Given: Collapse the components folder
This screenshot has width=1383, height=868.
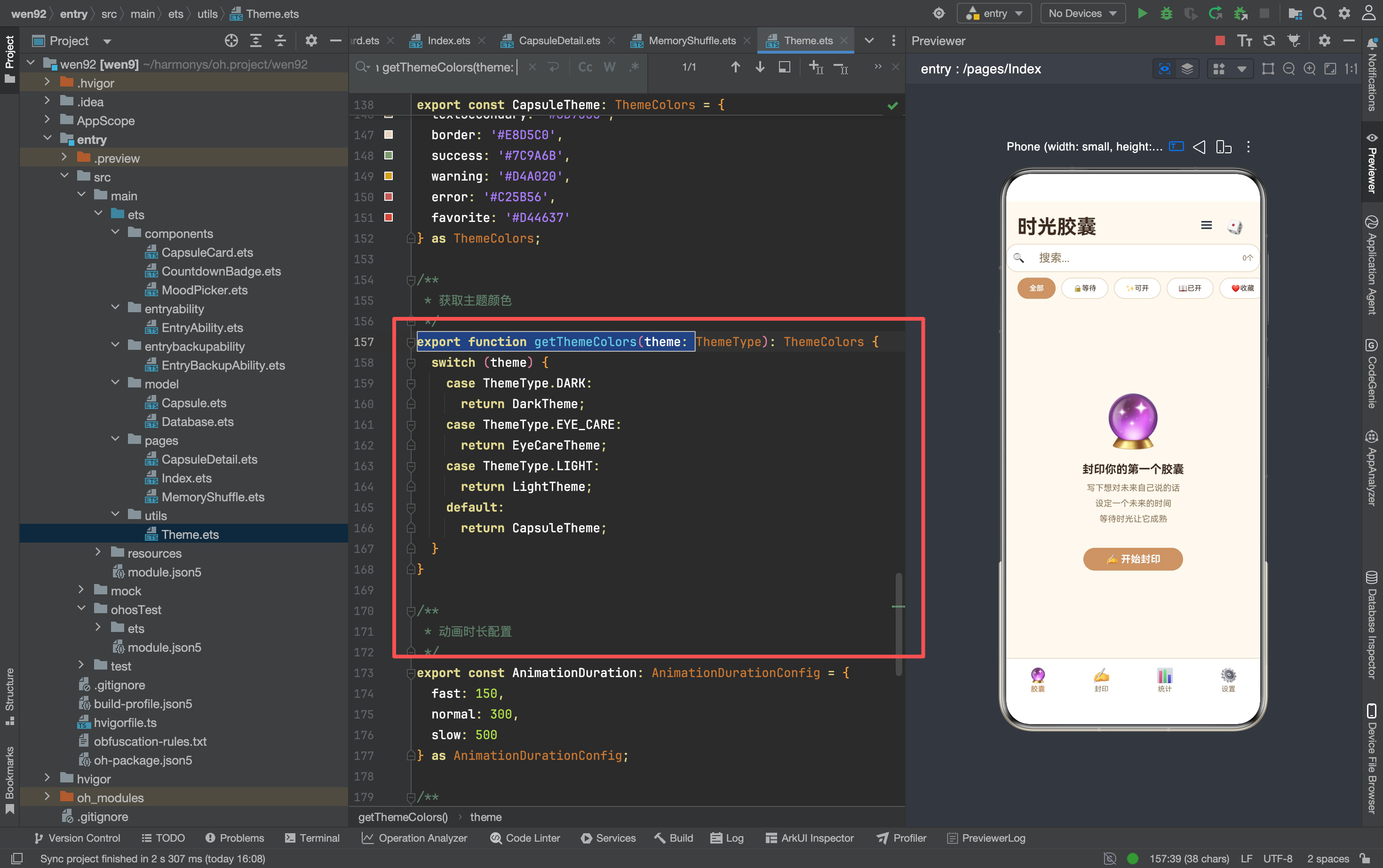Looking at the screenshot, I should [115, 233].
